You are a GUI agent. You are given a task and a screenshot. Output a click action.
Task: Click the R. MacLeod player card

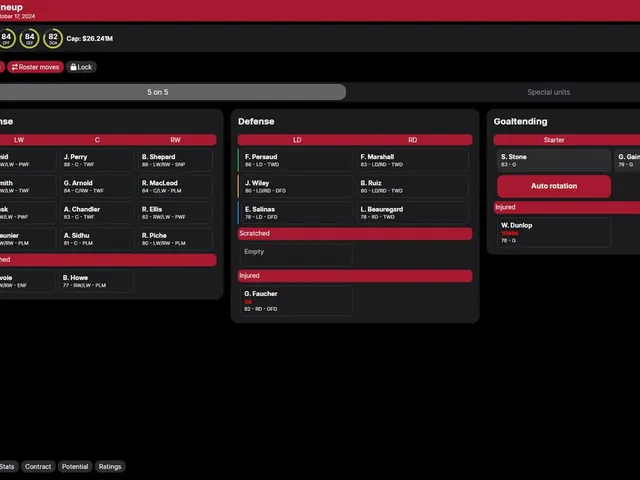click(x=176, y=187)
